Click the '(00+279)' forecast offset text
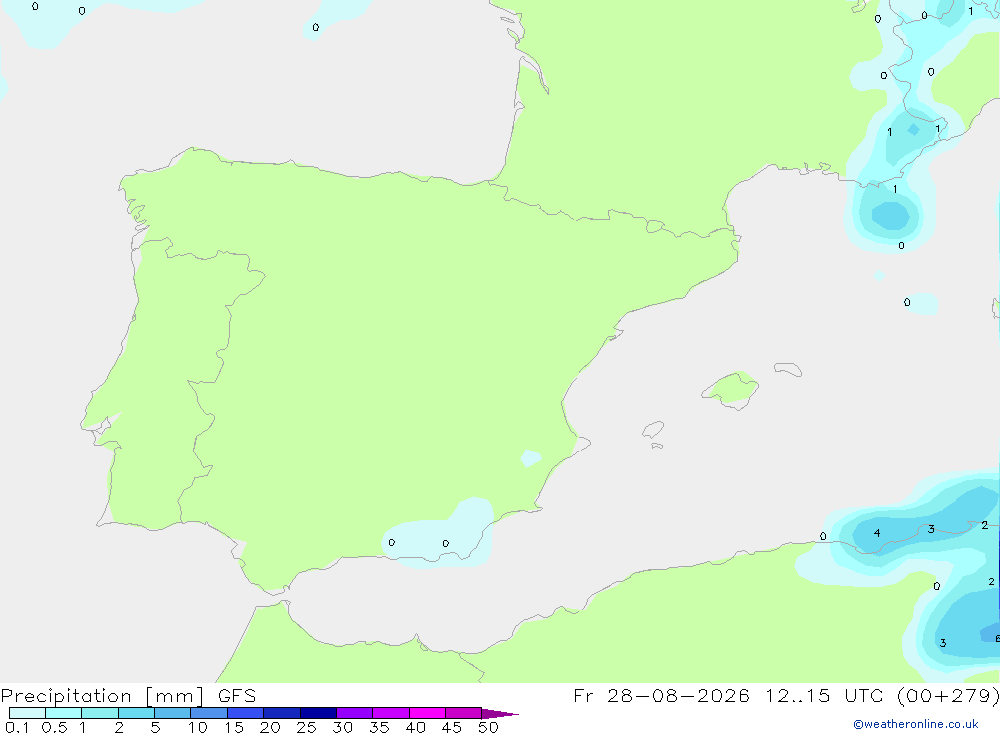Screen dimensions: 1000x733 (948, 695)
